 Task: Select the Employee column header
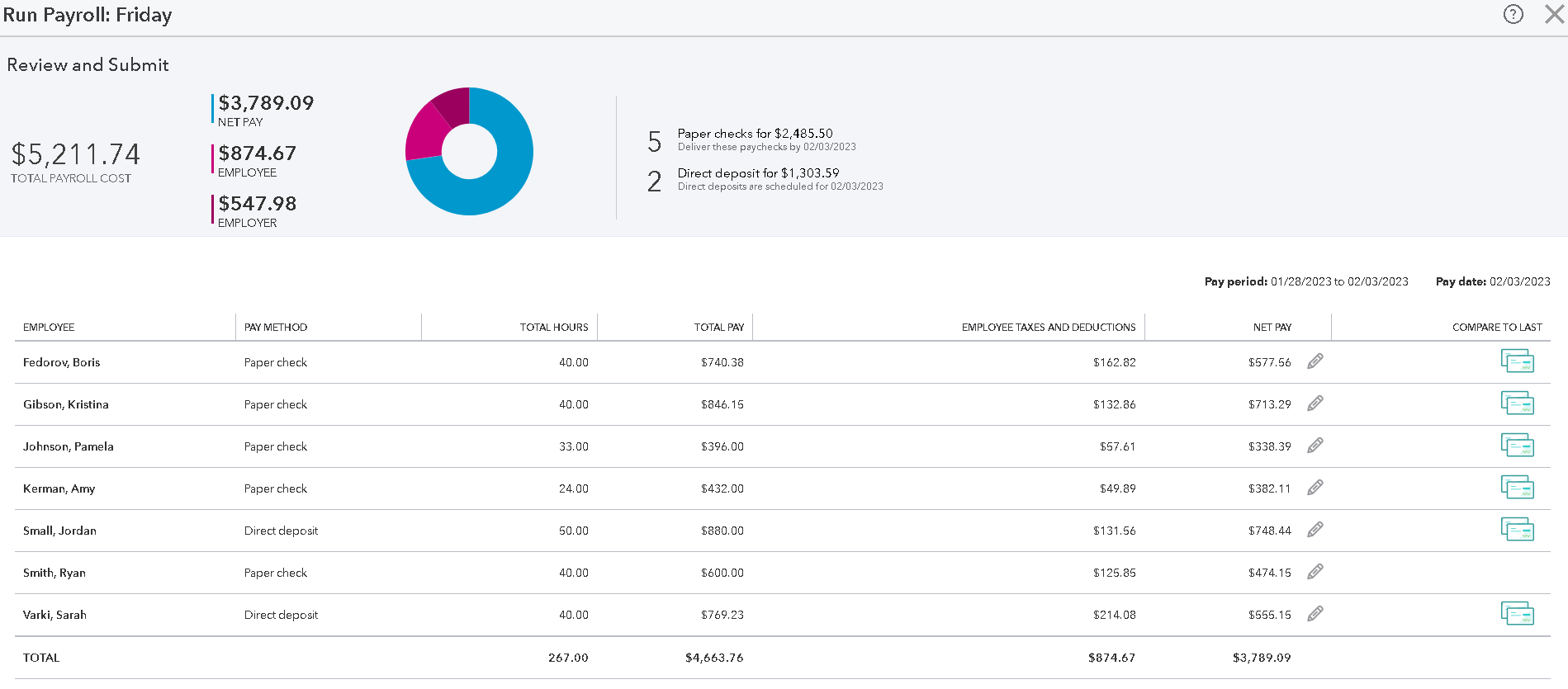pos(49,328)
